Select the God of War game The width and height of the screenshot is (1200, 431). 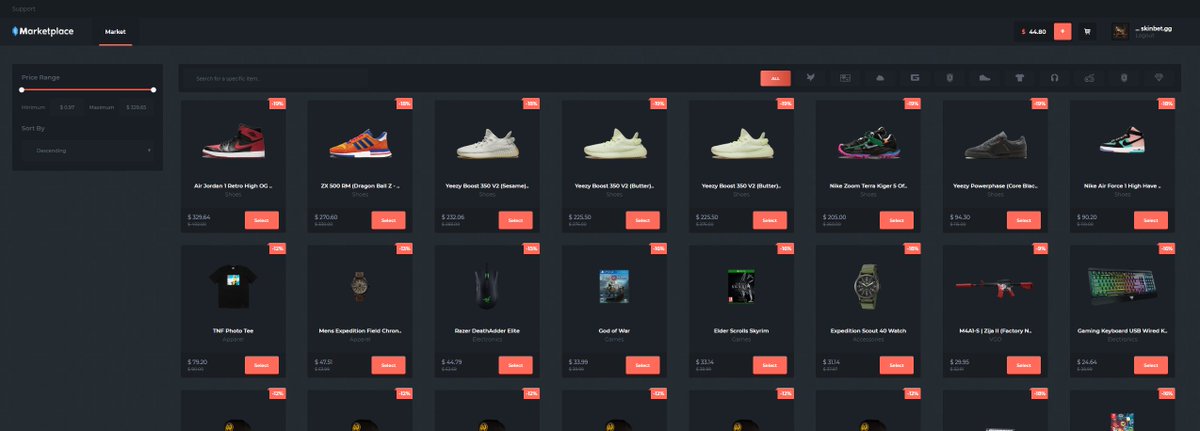[643, 365]
